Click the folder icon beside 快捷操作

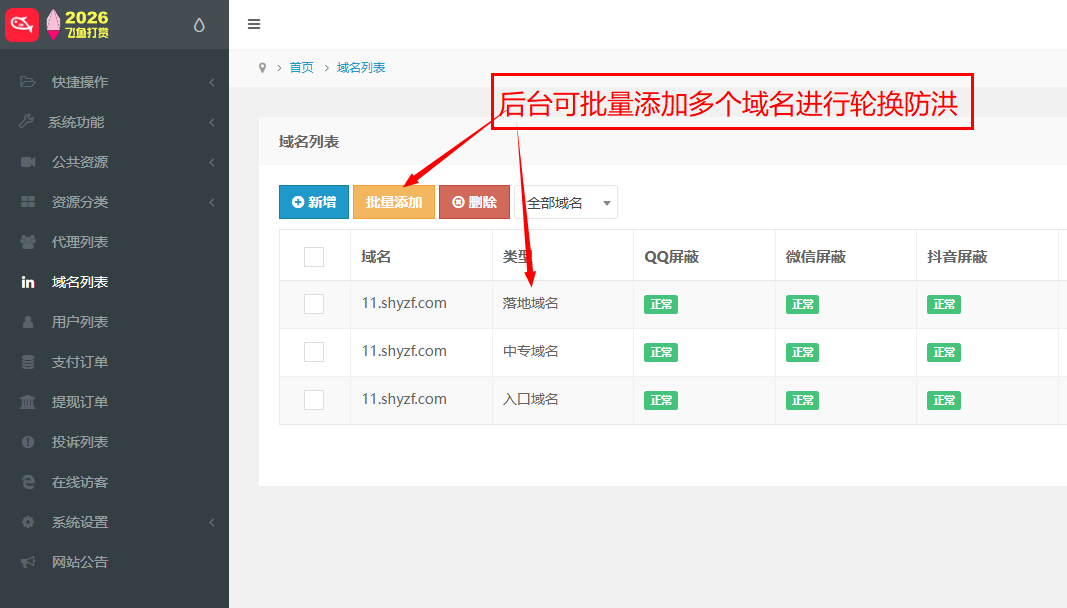pyautogui.click(x=28, y=82)
